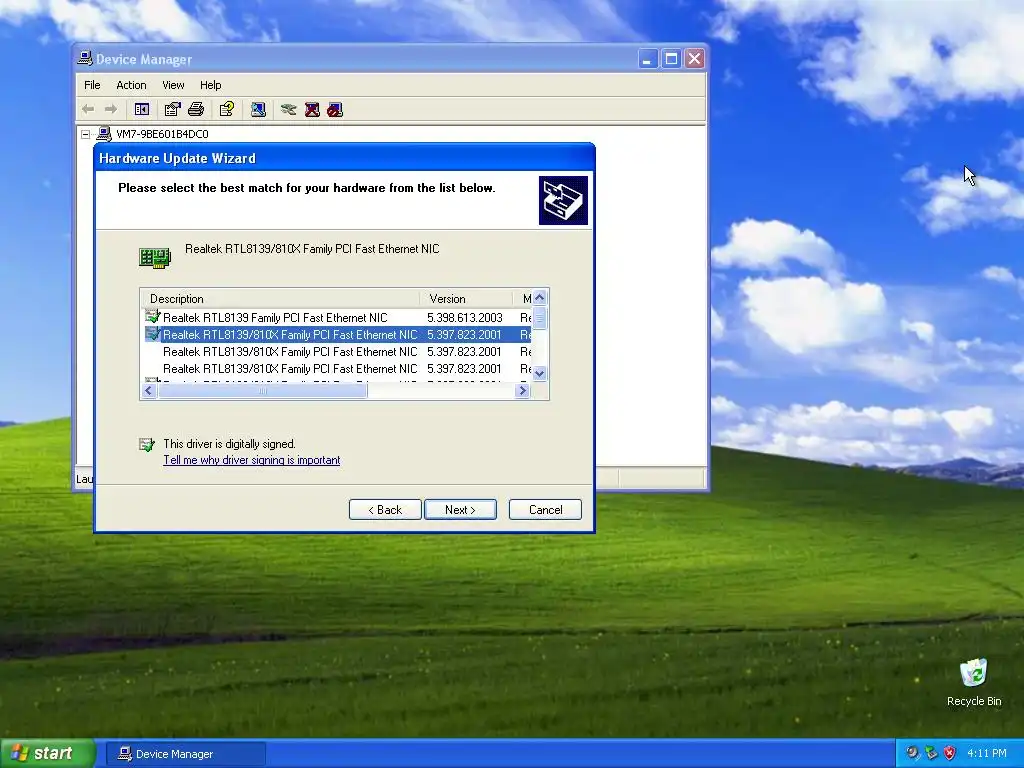The image size is (1024, 768).
Task: Click the Help icon with yellow question mark
Action: coord(227,110)
